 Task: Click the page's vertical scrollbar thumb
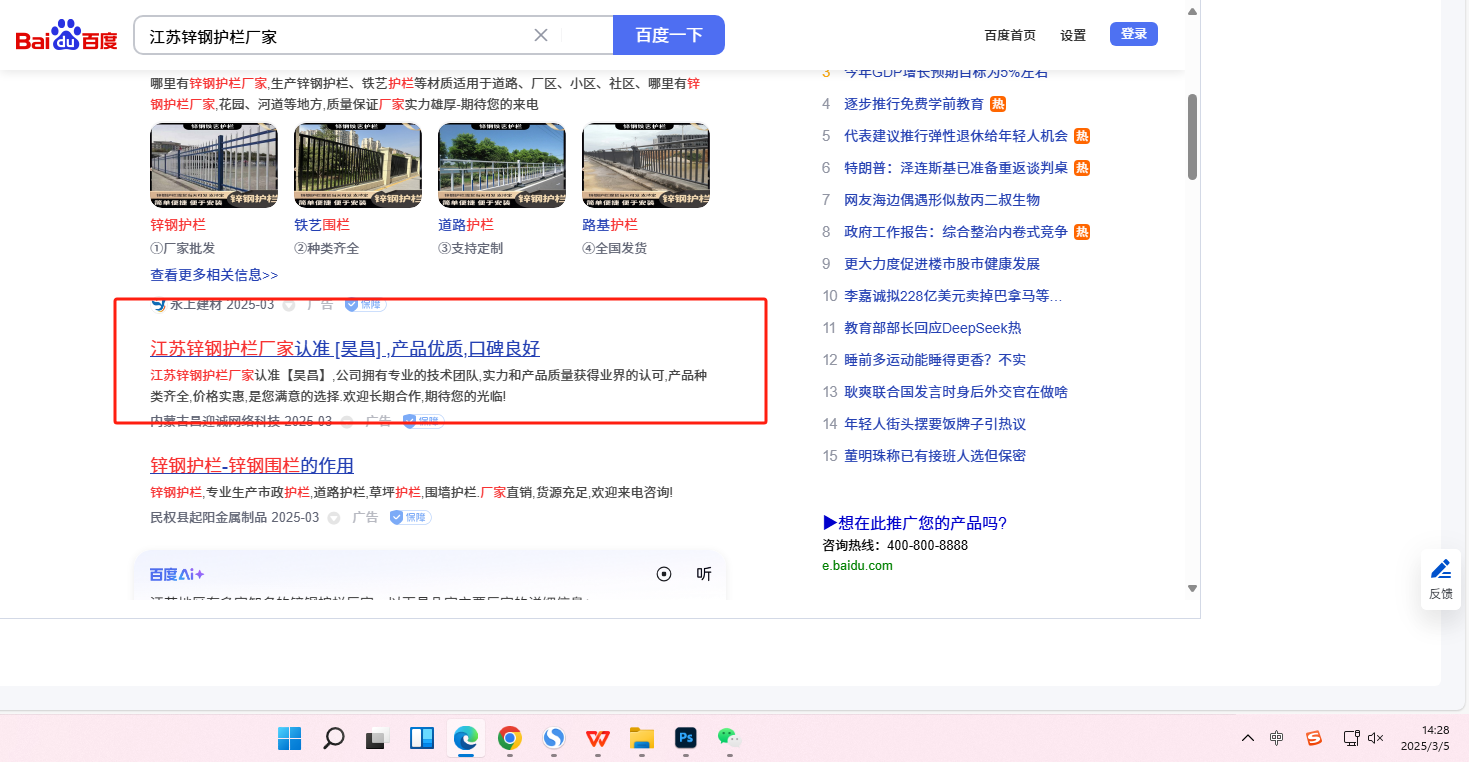(x=1191, y=136)
